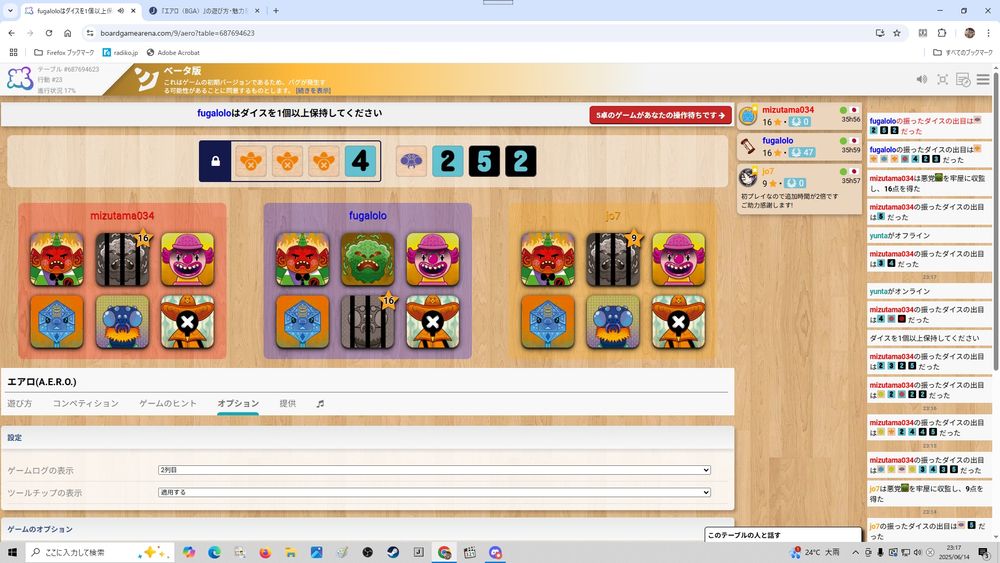
Task: Click fugalolo's green monster villain card
Action: tap(367, 260)
